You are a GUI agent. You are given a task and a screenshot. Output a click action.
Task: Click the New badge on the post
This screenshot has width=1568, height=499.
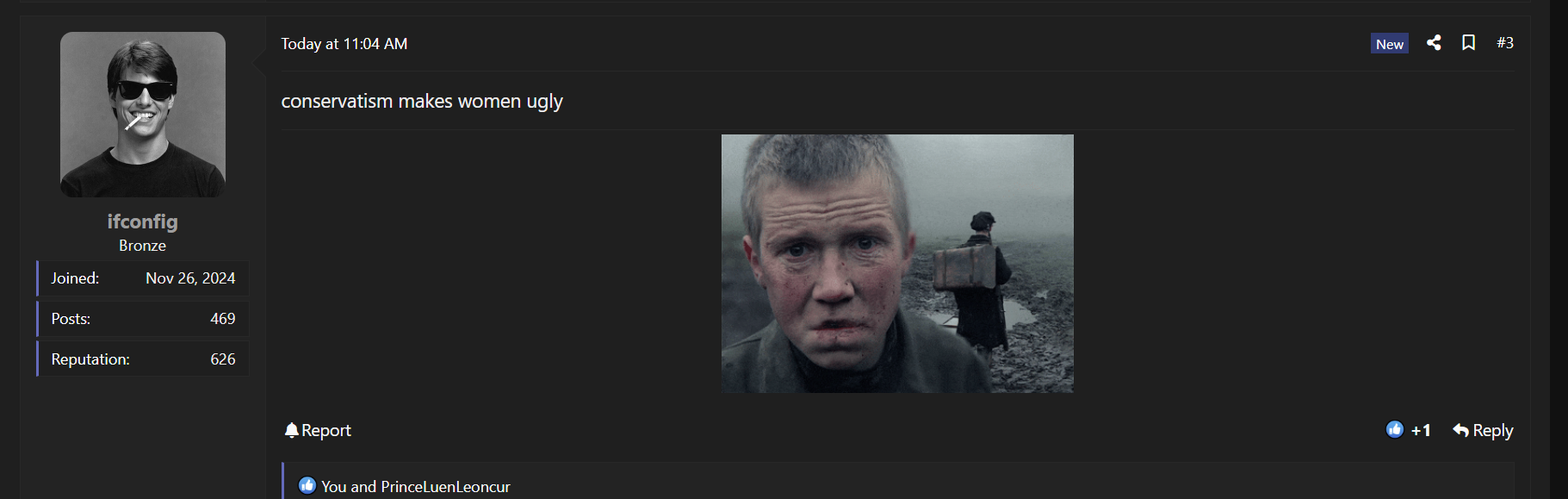tap(1390, 43)
